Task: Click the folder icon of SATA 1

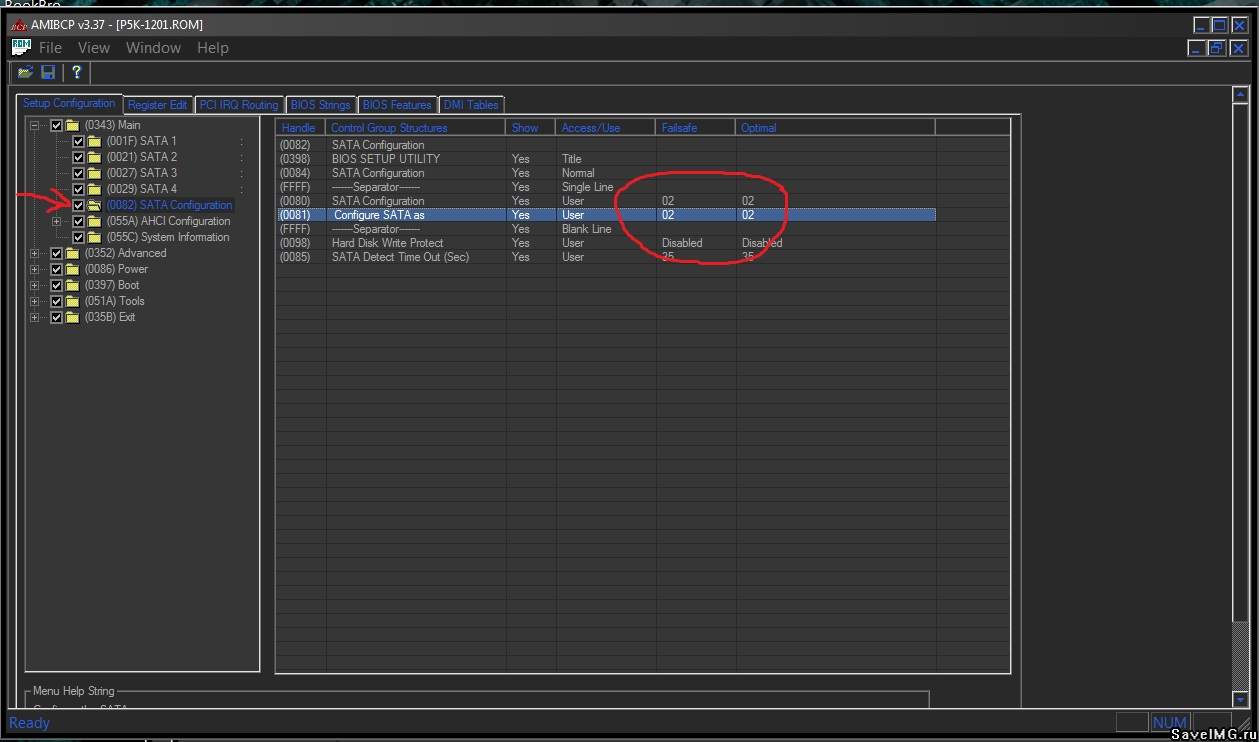Action: coord(95,141)
